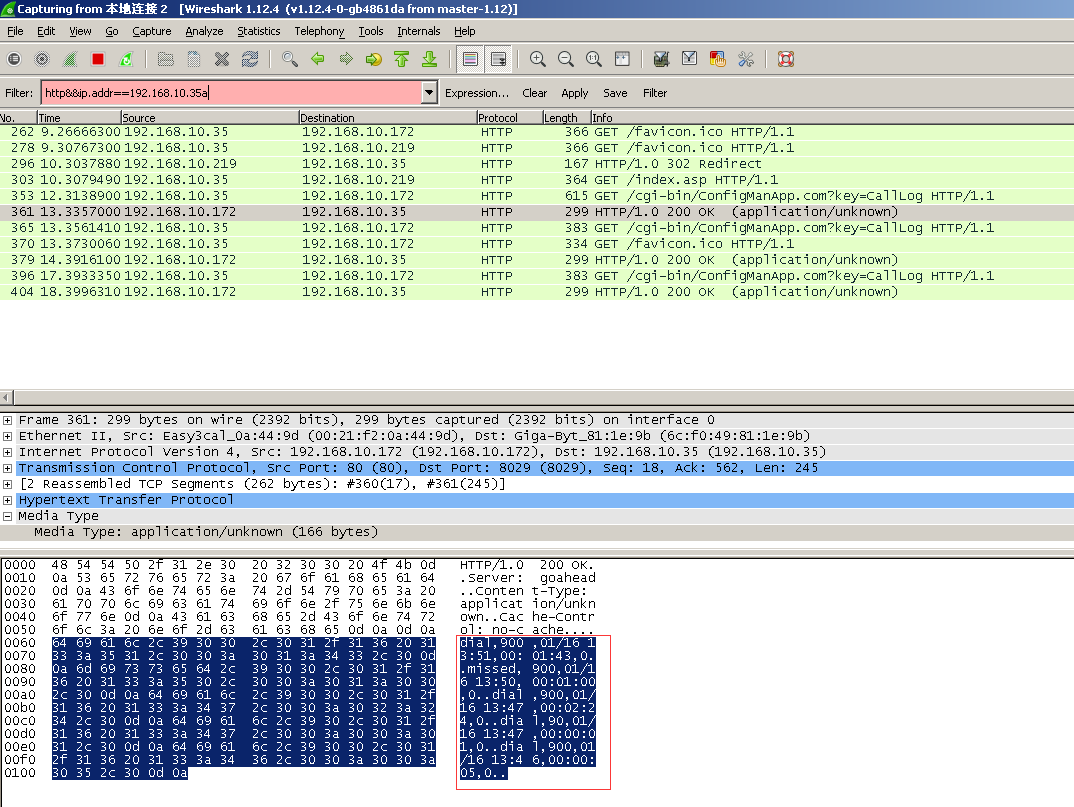
Task: Toggle auto scroll during live capture
Action: point(498,59)
